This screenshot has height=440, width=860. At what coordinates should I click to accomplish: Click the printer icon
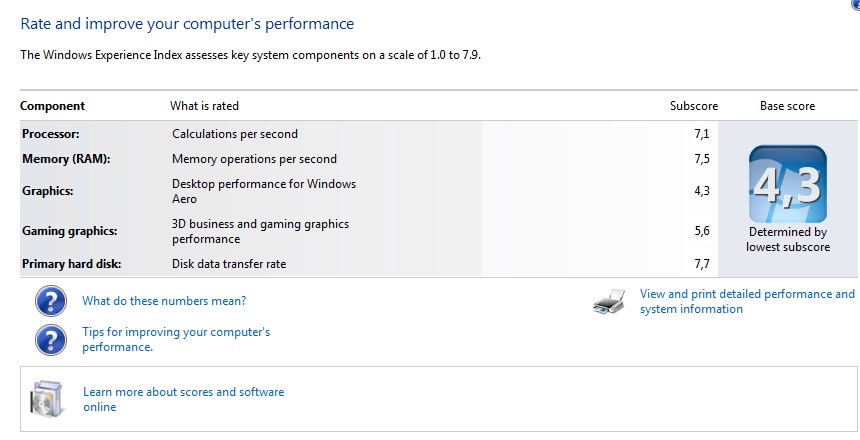609,301
